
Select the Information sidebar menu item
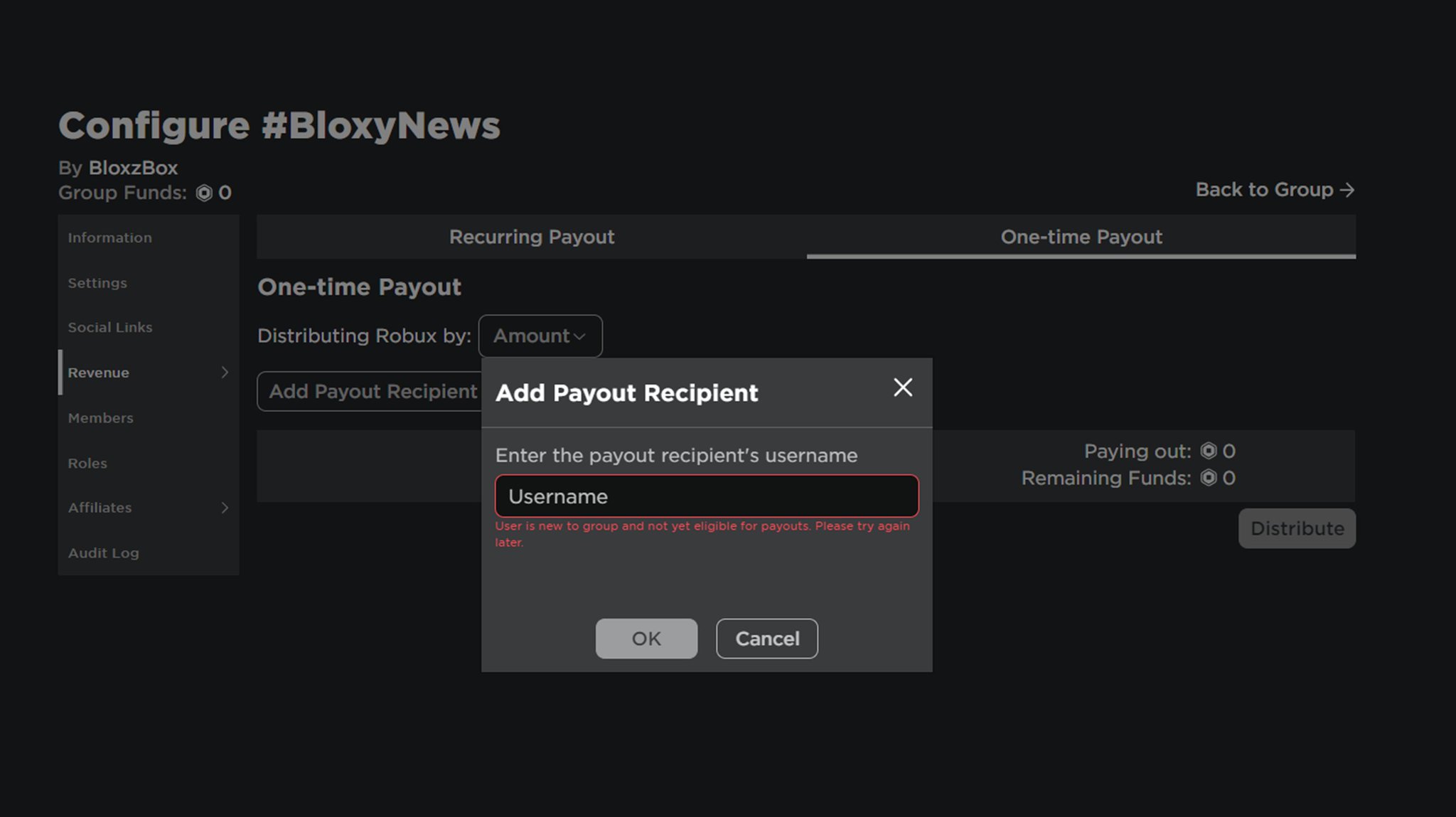click(110, 237)
